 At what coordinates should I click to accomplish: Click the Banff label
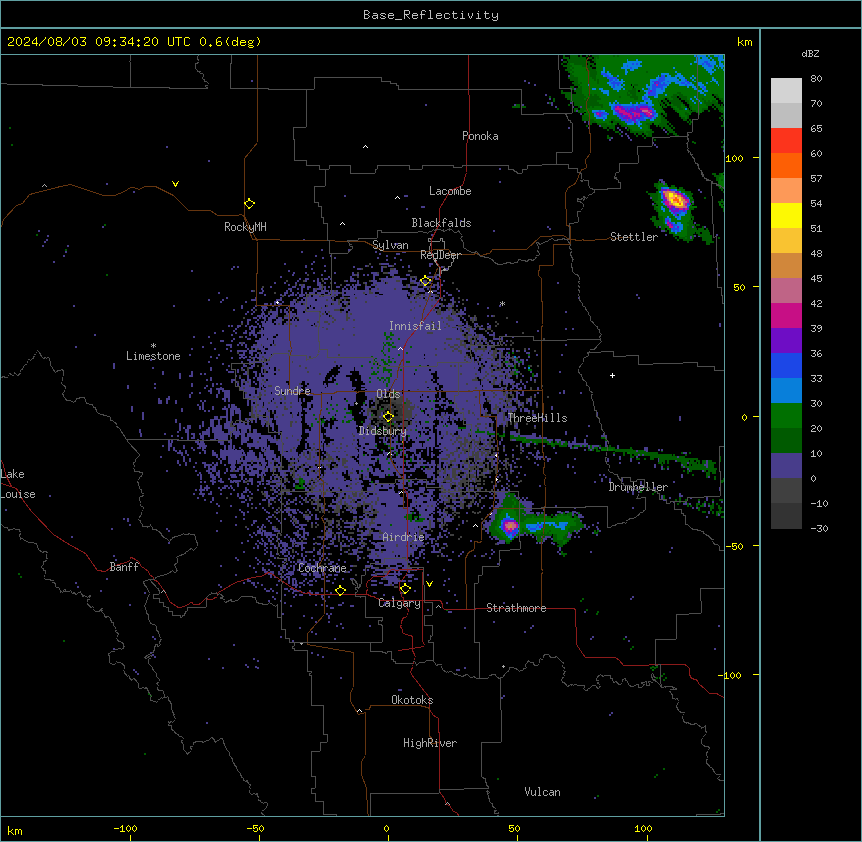[124, 567]
